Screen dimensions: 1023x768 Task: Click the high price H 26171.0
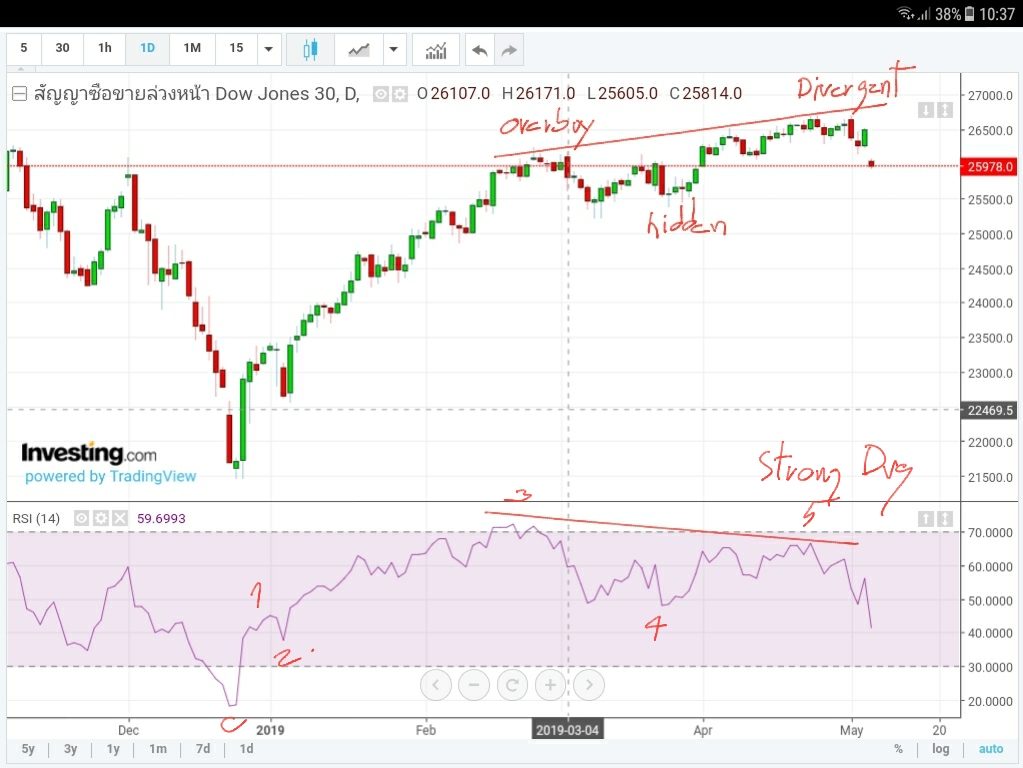click(538, 94)
